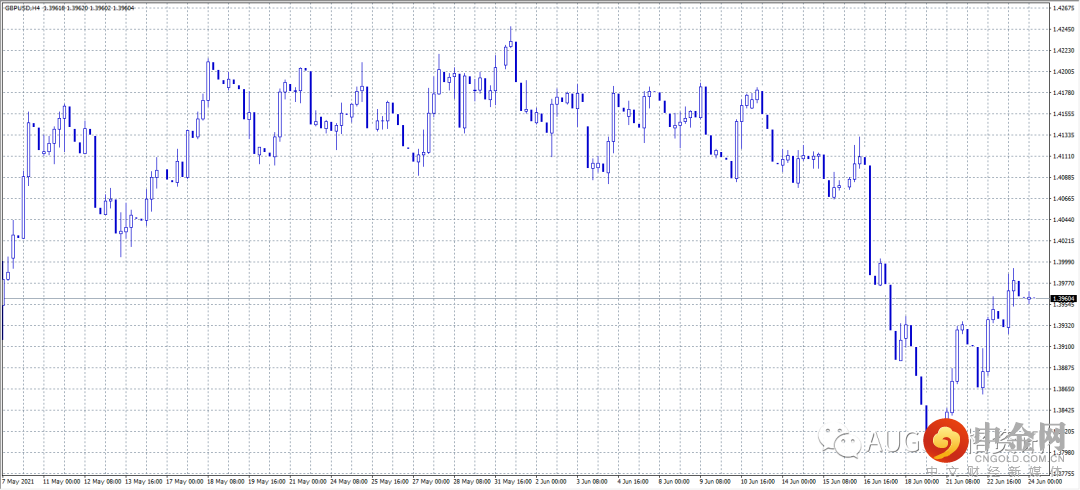Viewport: 1080px width, 490px height.
Task: Select the 17 May 00:00 time label
Action: coord(184,481)
